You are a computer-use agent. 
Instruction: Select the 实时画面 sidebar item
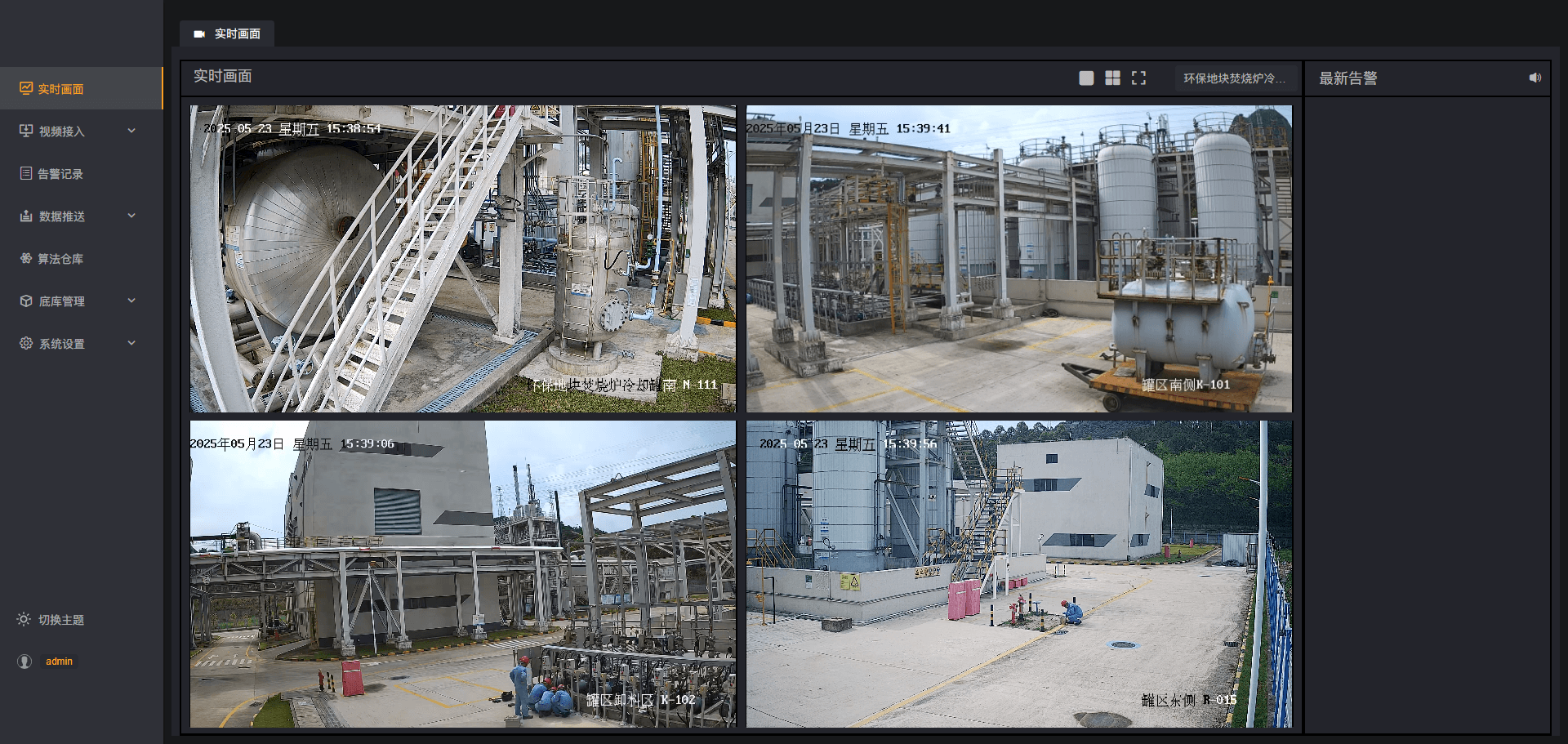60,89
